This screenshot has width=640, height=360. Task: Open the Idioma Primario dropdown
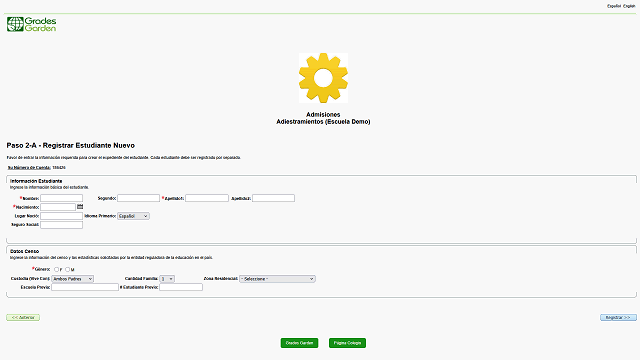(x=133, y=216)
